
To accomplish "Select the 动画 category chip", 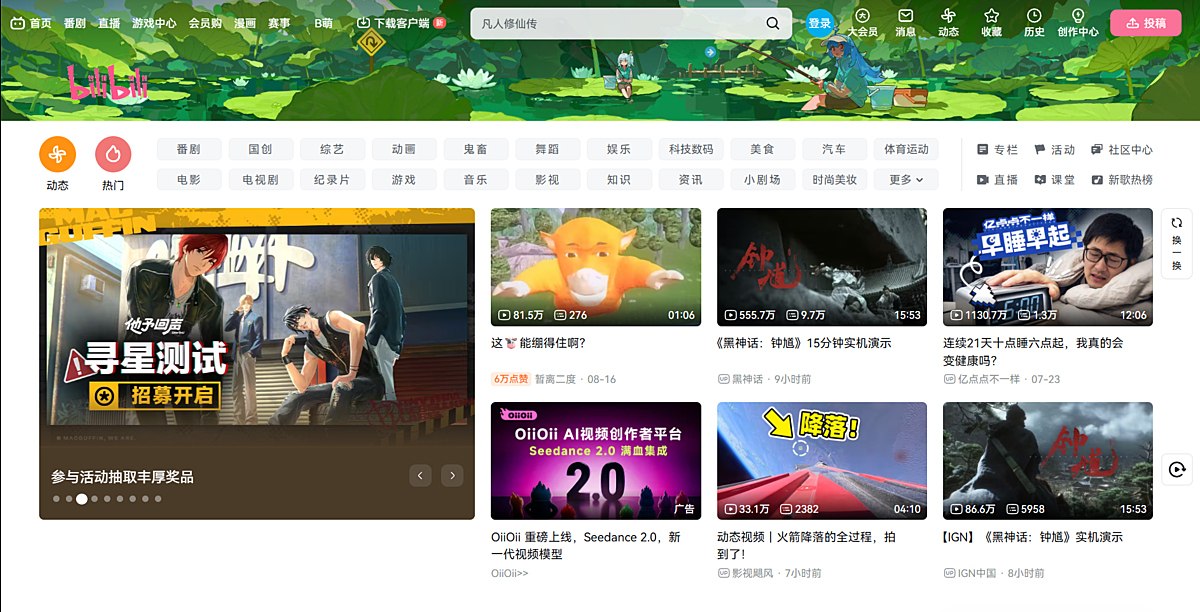I will [x=404, y=149].
